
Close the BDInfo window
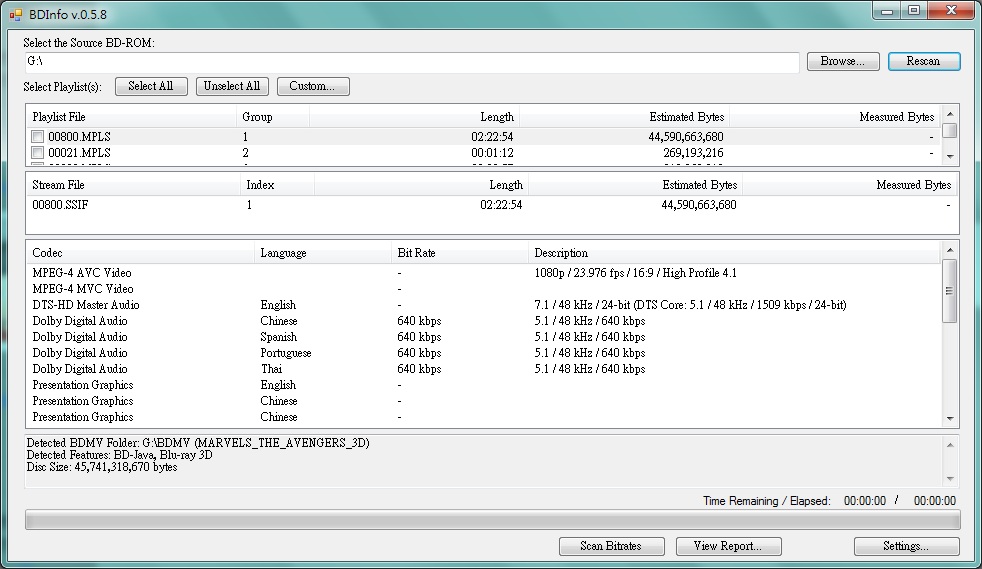[x=951, y=11]
